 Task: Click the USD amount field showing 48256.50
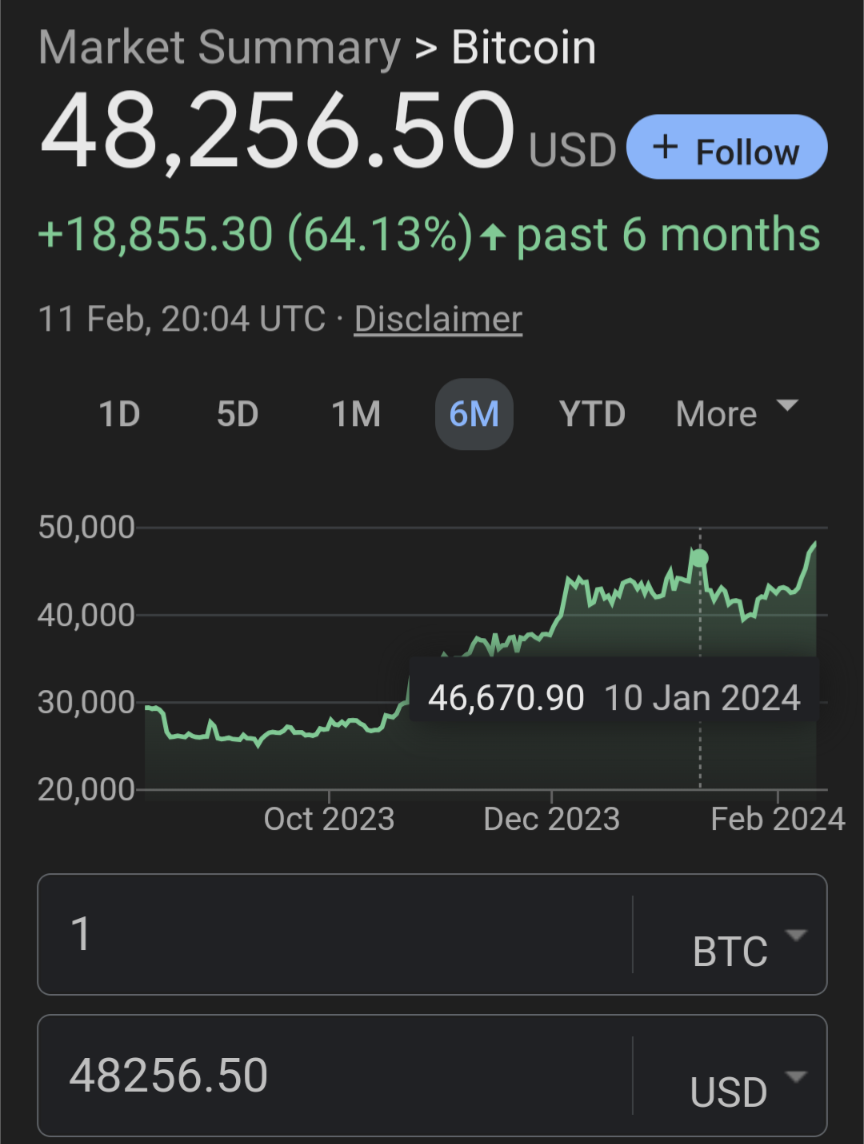coord(336,1076)
